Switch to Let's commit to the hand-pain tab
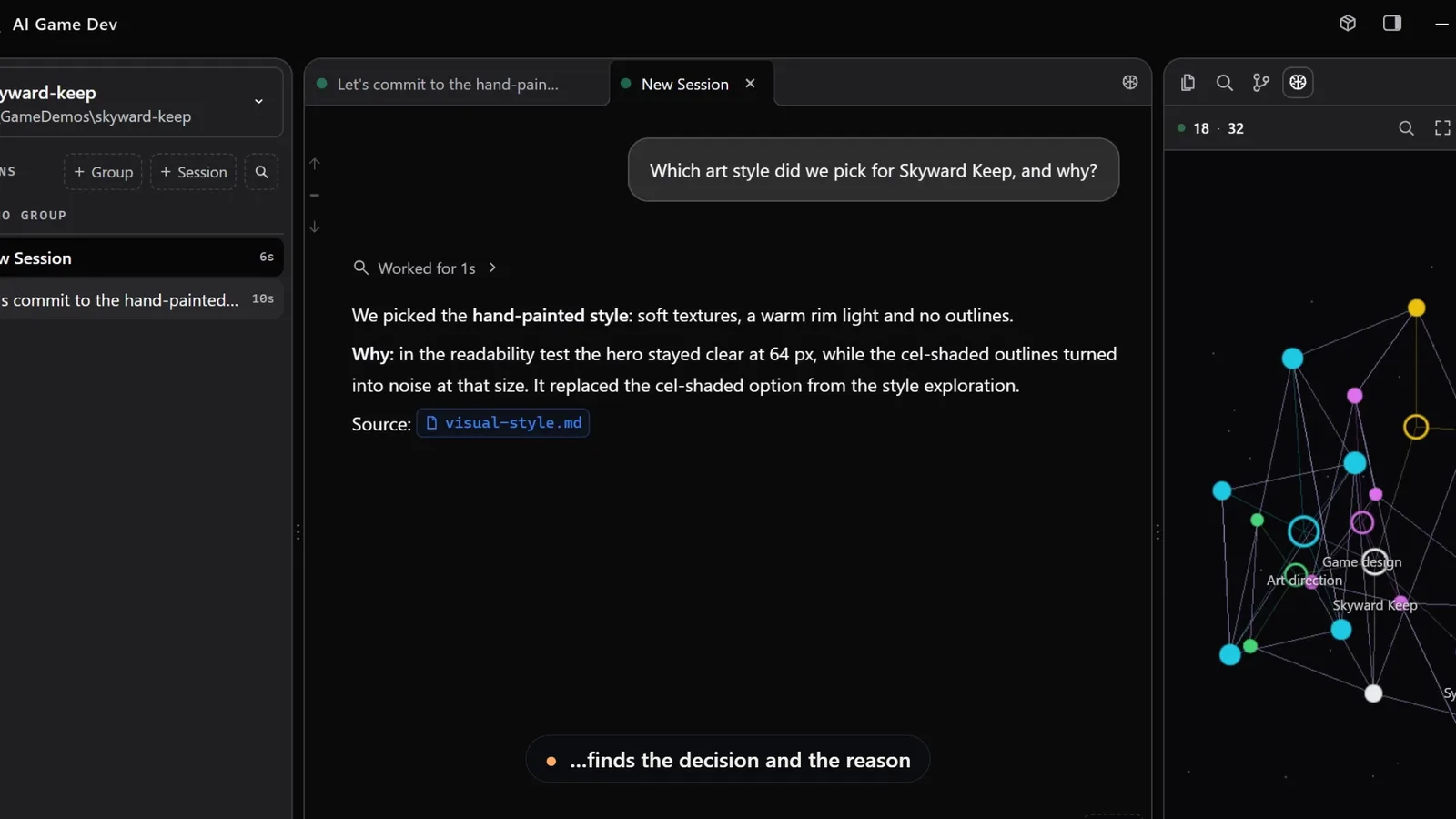 point(457,84)
